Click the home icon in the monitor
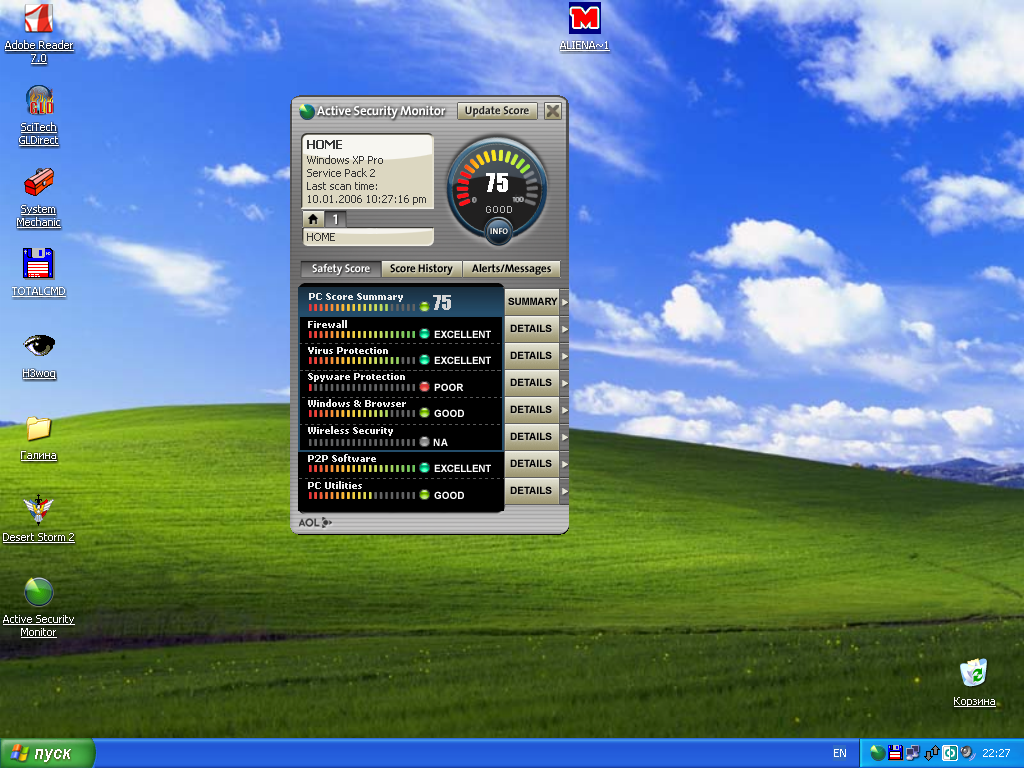 313,219
